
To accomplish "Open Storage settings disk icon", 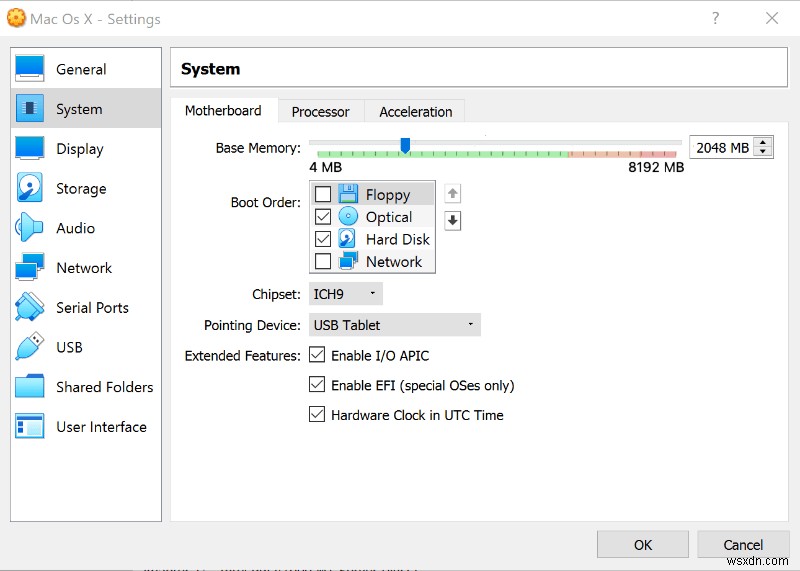I will pos(30,188).
